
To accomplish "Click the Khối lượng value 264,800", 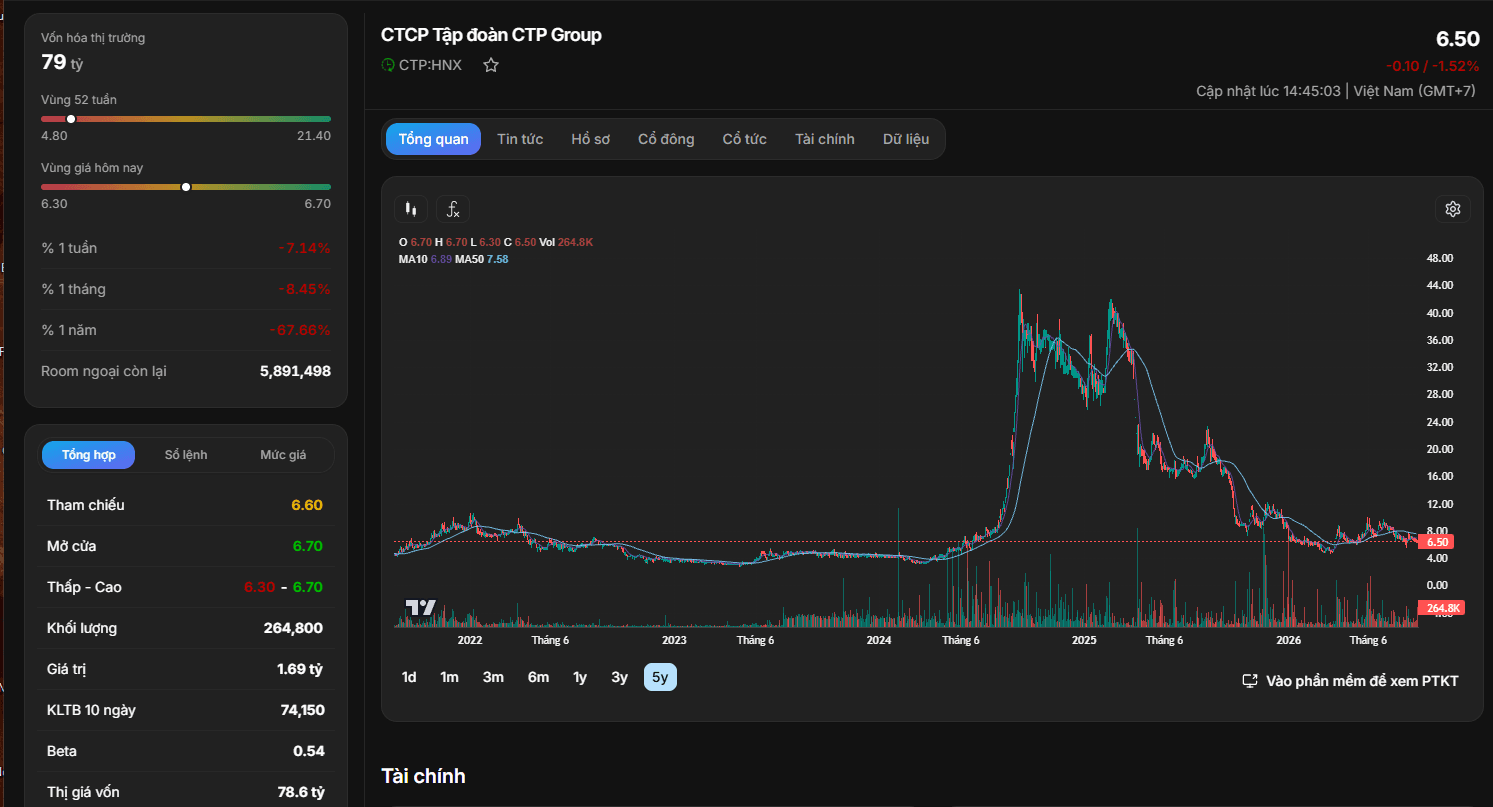I will (x=292, y=628).
